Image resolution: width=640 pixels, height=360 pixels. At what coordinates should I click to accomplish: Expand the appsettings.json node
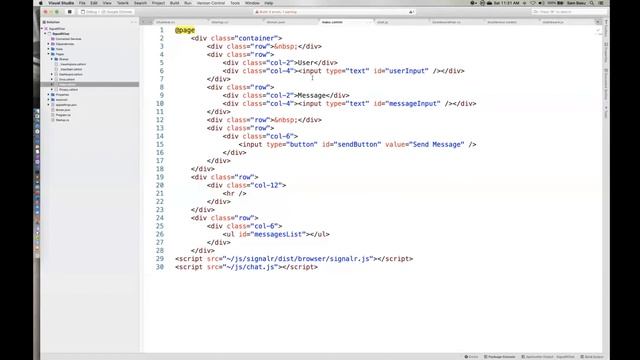pyautogui.click(x=49, y=105)
